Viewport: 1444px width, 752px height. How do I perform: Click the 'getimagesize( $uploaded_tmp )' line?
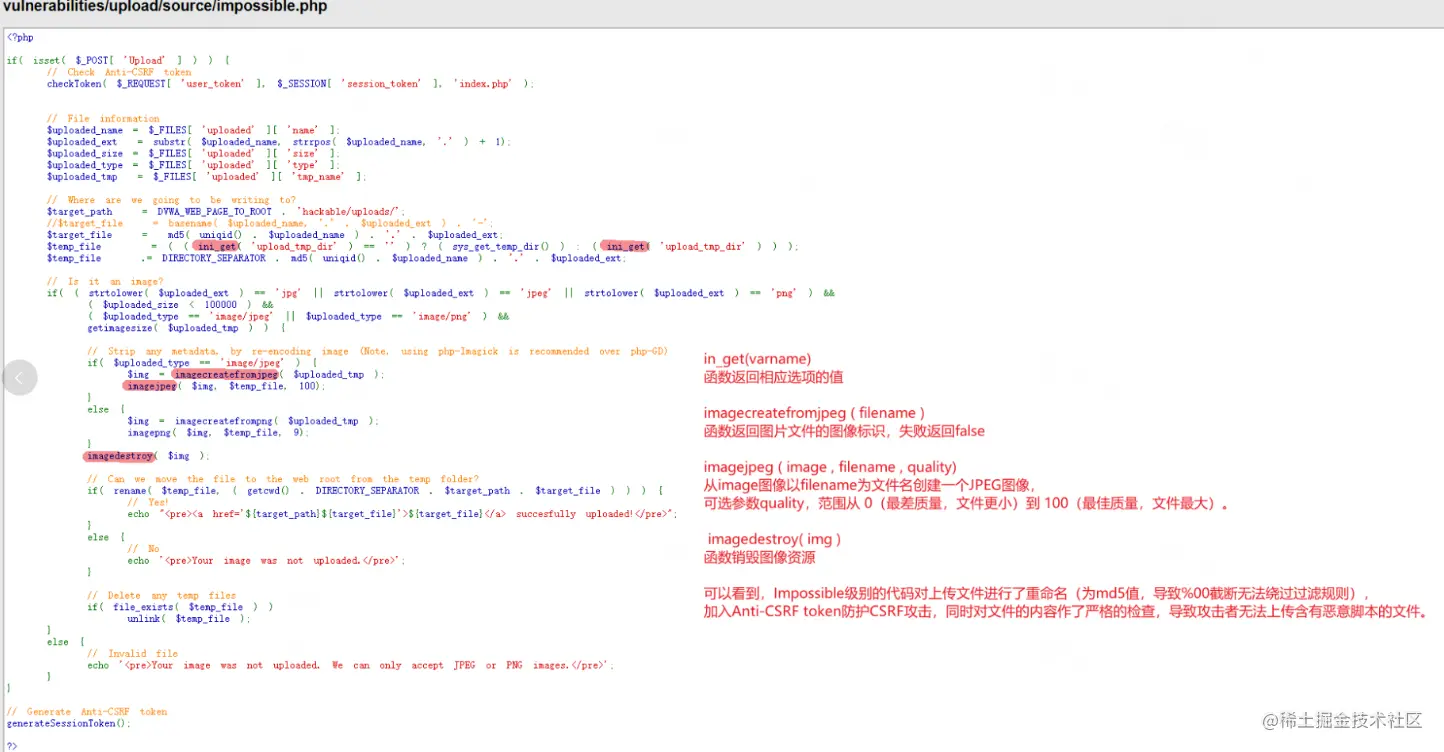(186, 328)
